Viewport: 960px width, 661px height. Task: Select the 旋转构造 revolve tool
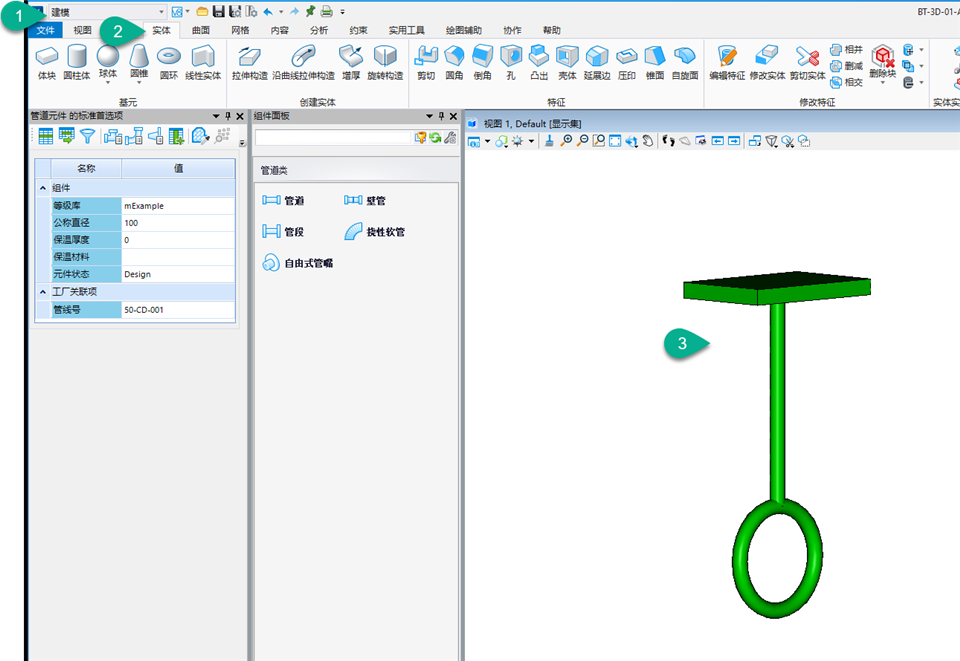[x=385, y=60]
